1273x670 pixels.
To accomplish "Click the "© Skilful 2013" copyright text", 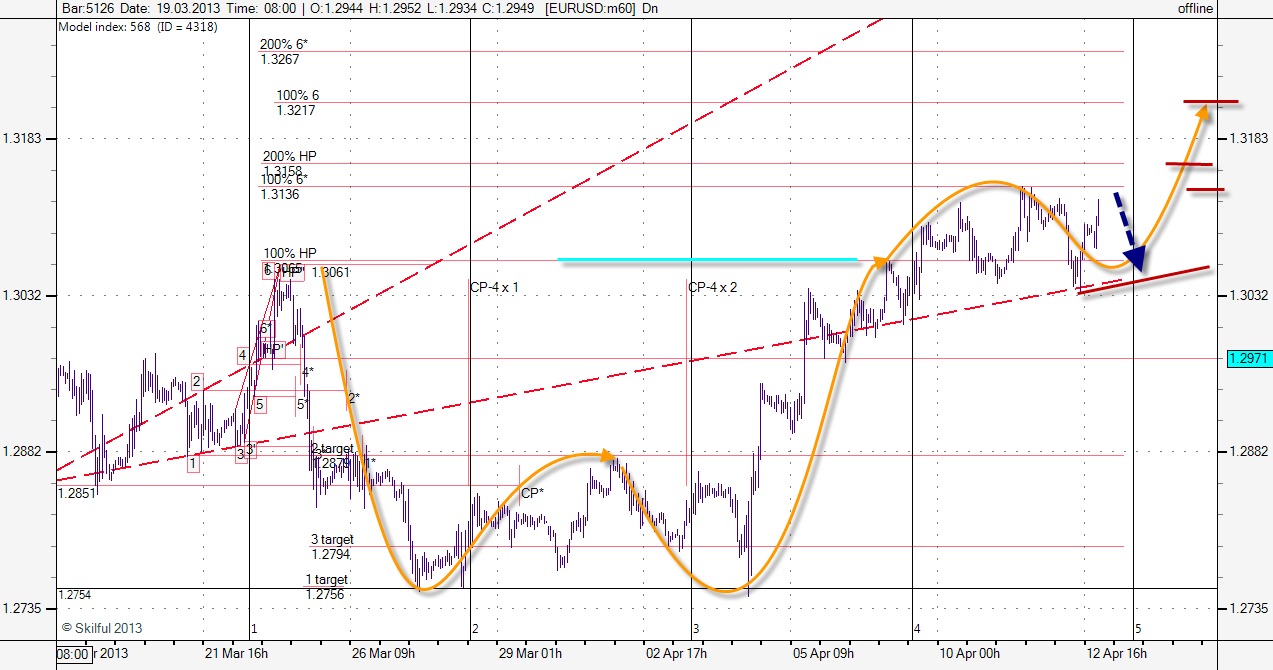I will tap(102, 628).
